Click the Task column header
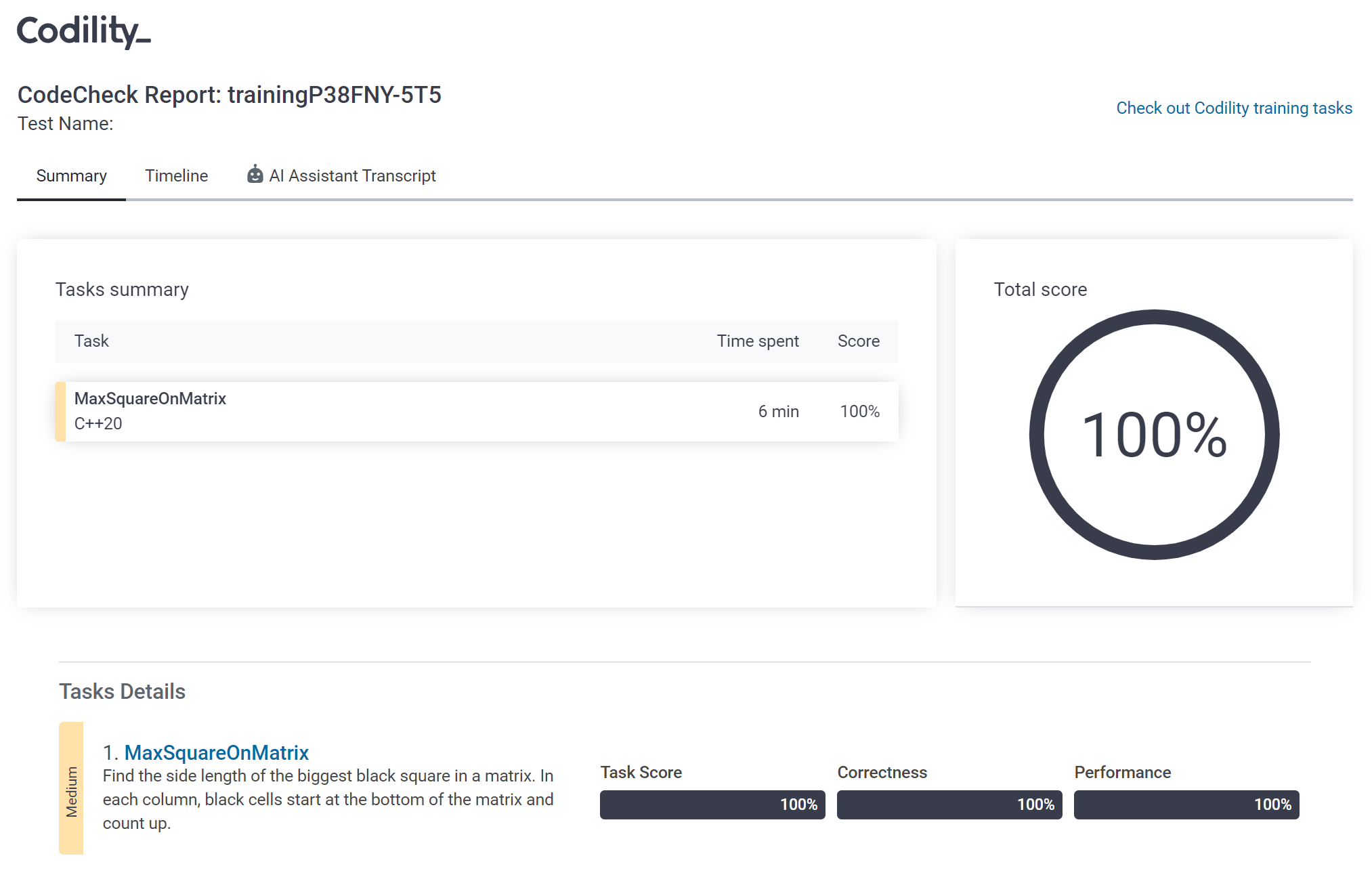 (x=91, y=341)
